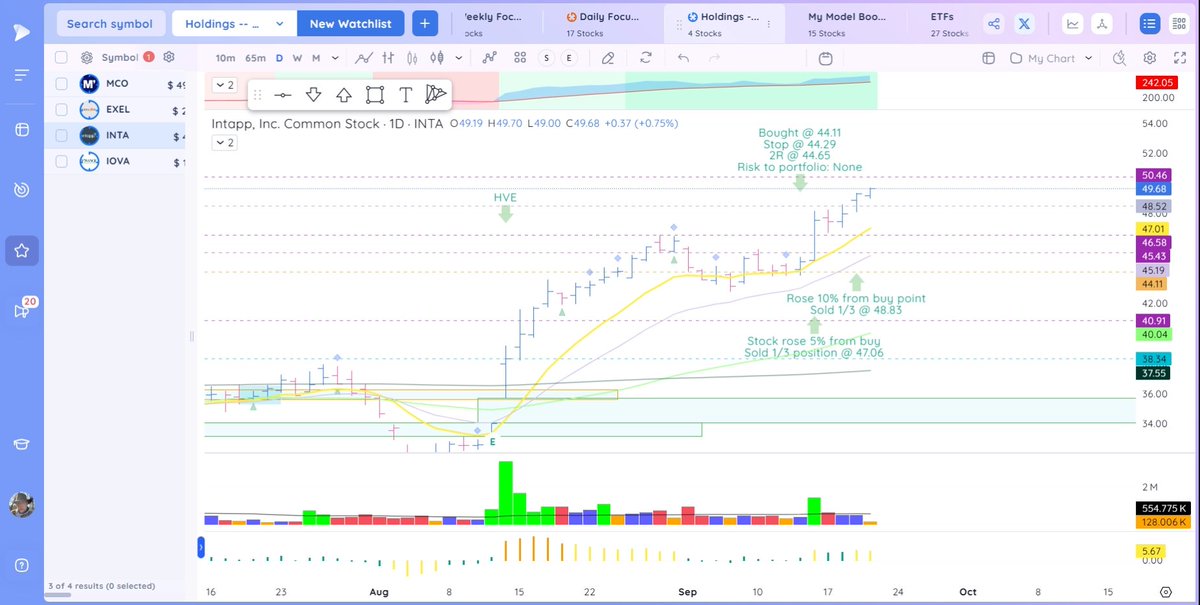Viewport: 1200px width, 605px height.
Task: Click the share icon above the chart
Action: [x=993, y=22]
